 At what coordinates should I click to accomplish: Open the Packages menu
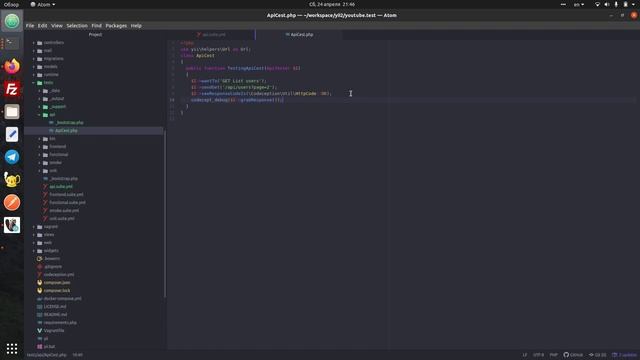click(x=116, y=25)
